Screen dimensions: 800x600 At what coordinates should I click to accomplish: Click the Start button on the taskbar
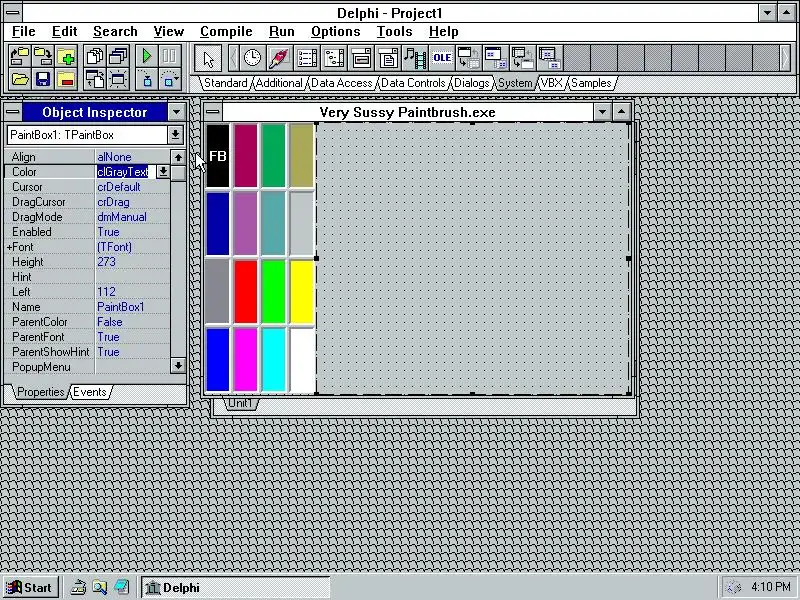coord(30,588)
